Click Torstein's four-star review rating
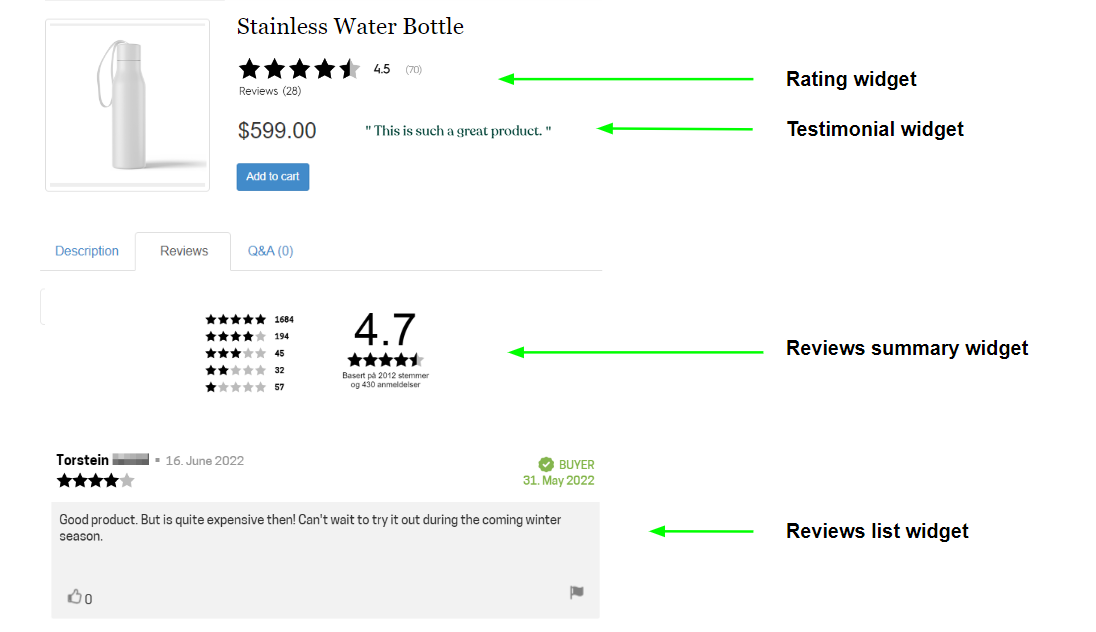The width and height of the screenshot is (1096, 632). (95, 481)
